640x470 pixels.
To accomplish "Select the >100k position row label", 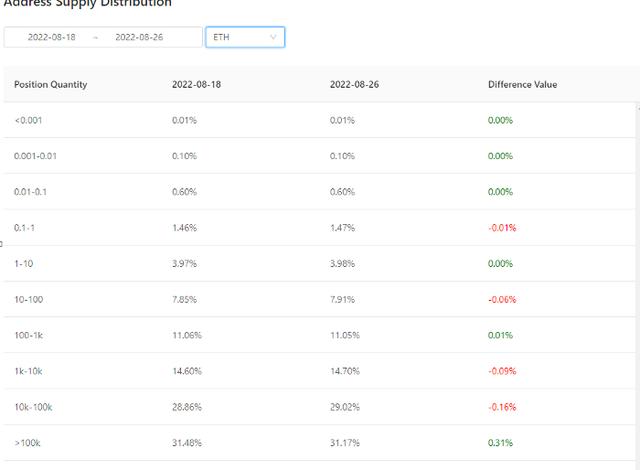I will click(27, 443).
